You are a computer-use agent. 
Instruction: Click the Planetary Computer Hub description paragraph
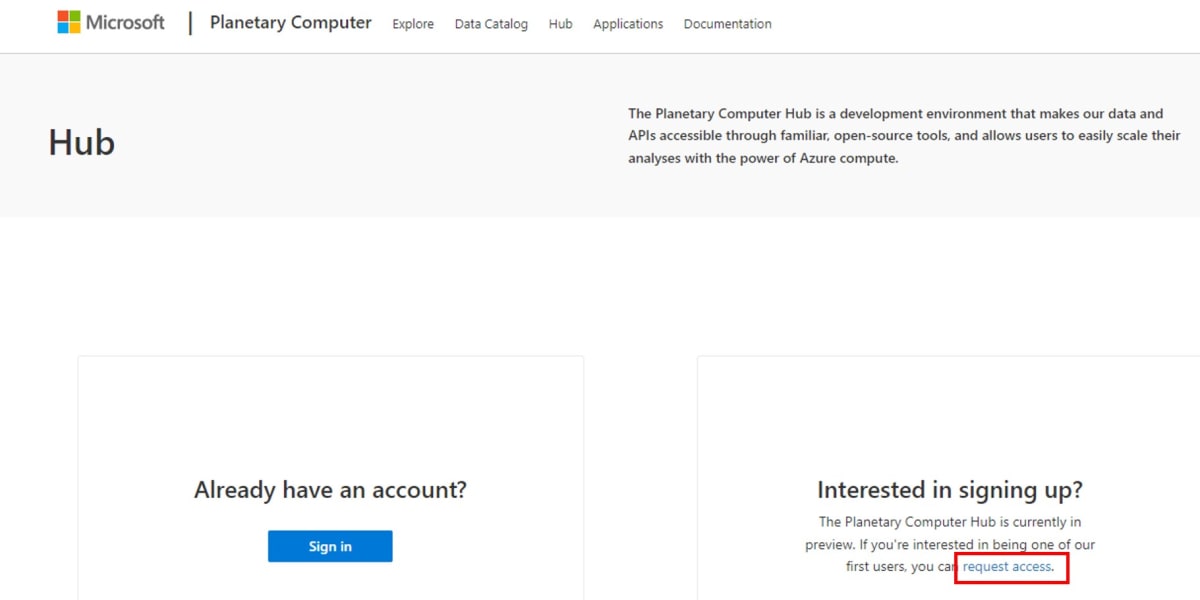[904, 136]
